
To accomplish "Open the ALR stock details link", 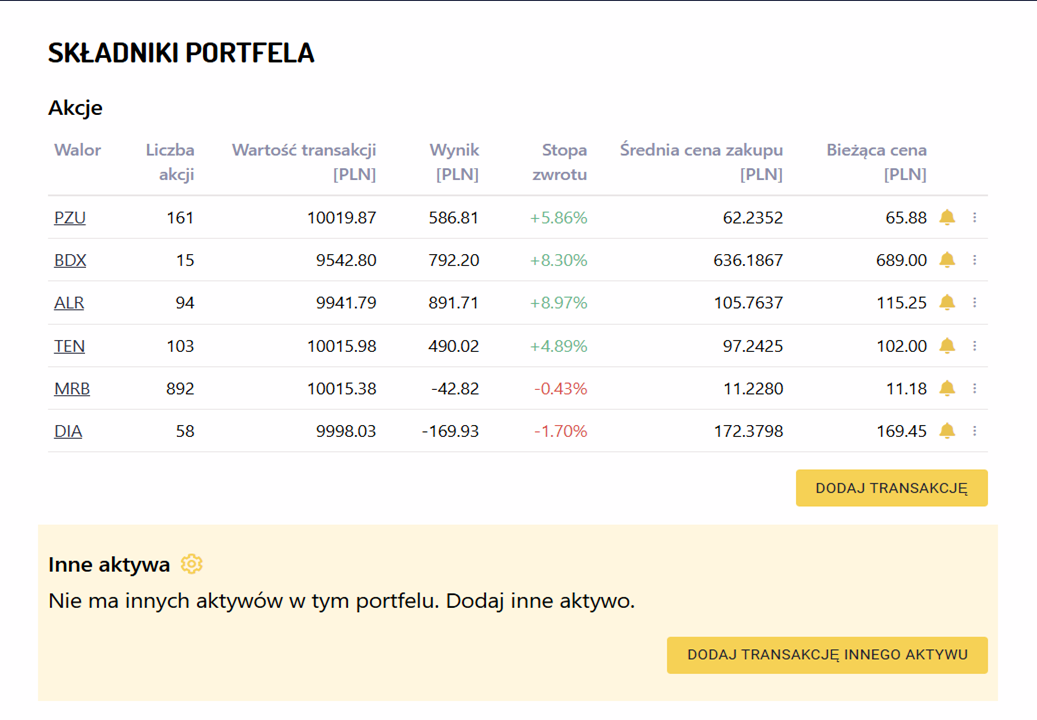I will 69,303.
